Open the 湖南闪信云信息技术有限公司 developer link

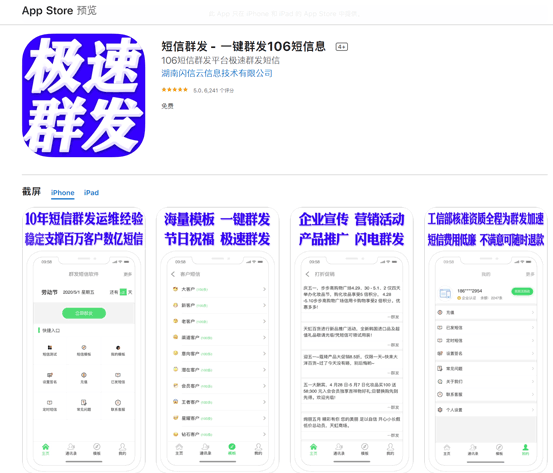click(217, 73)
